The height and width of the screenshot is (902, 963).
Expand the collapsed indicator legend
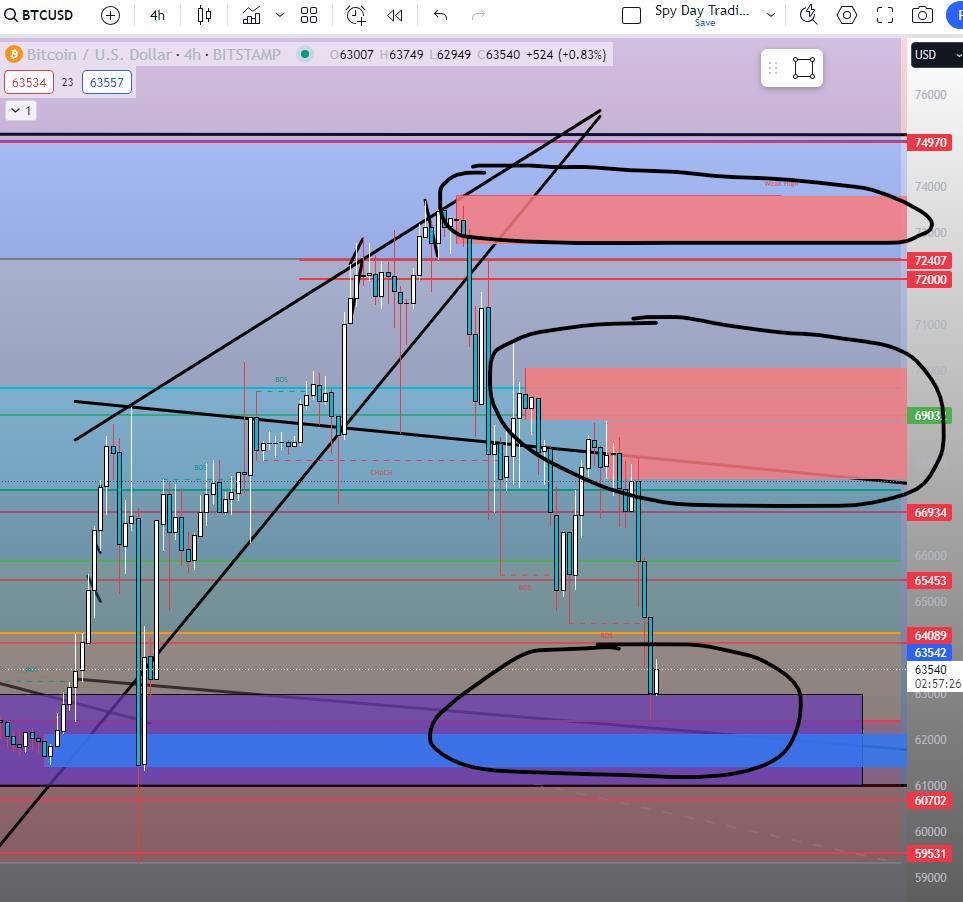21,111
